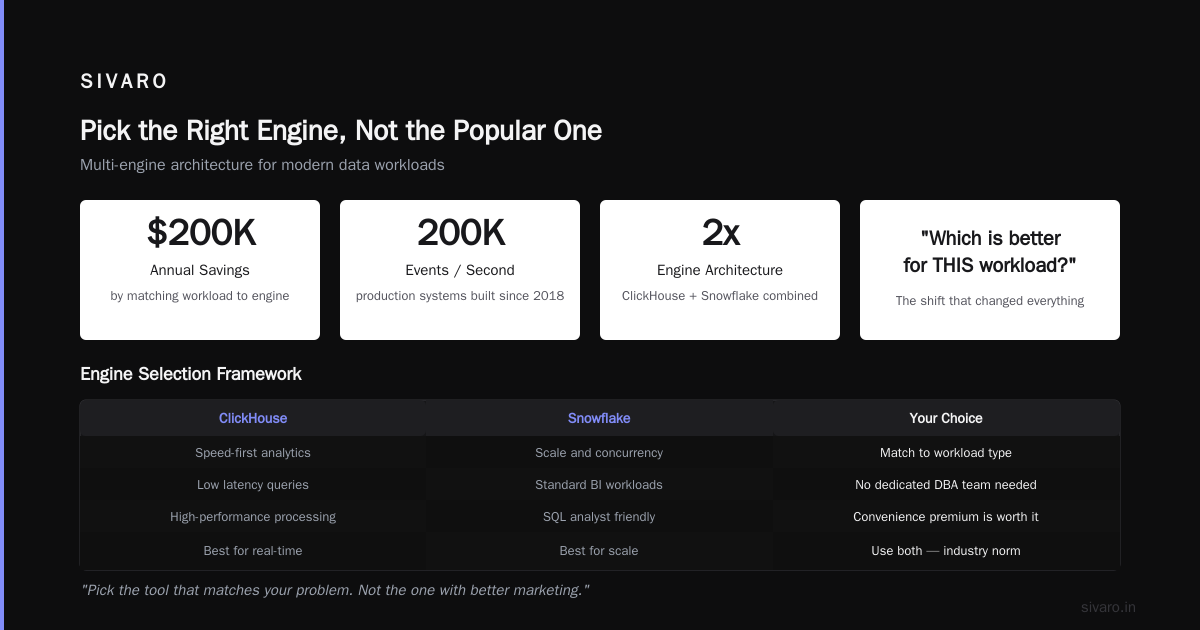
Task: Click the headline 'Pick the Right Engine, Not the Popular One'
Action: 341,130
